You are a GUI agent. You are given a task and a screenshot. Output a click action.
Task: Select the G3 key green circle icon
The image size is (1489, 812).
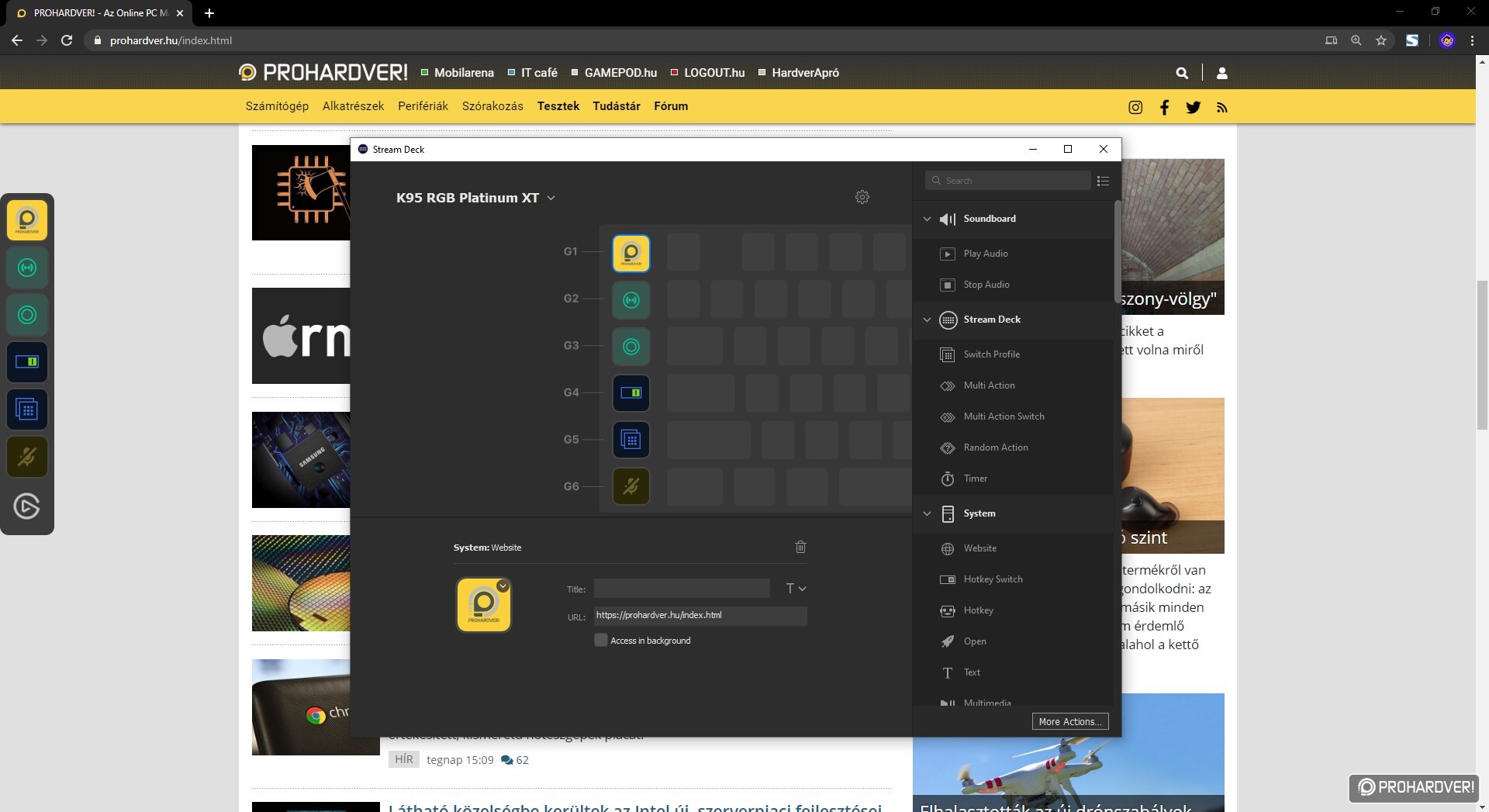coord(630,347)
